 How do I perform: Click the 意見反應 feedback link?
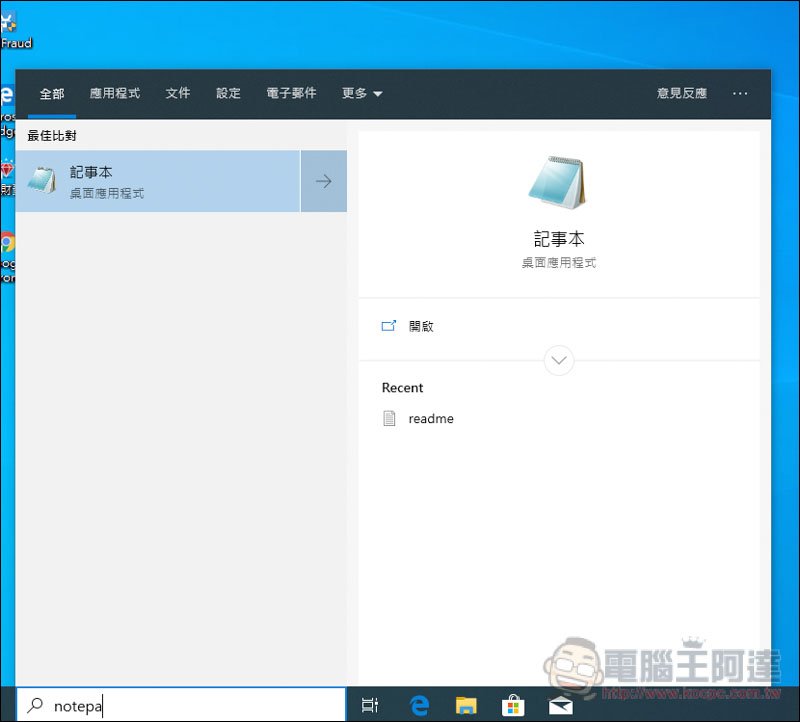(x=682, y=93)
